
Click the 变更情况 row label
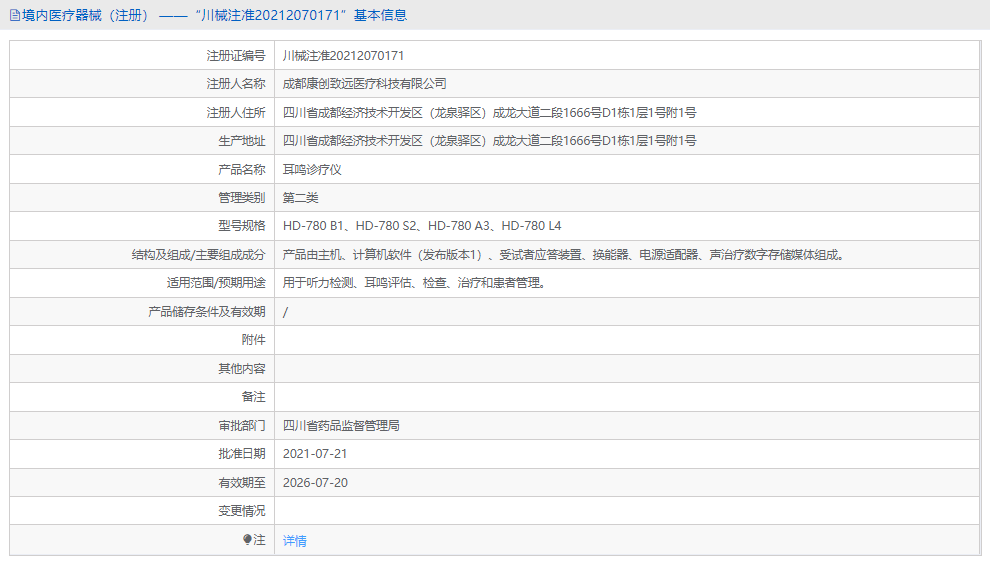pos(242,511)
